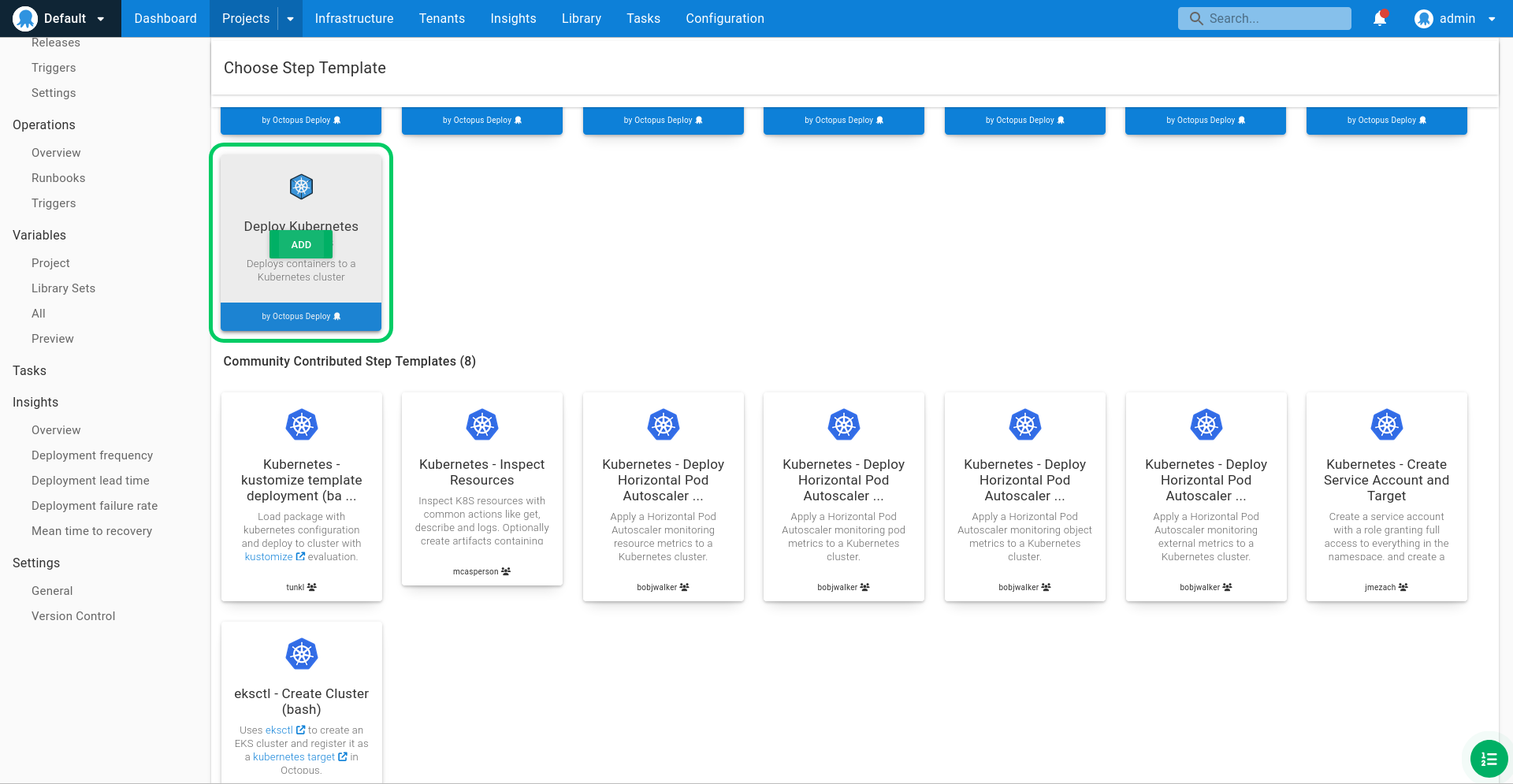
Task: Open the Infrastructure menu
Action: [x=354, y=18]
